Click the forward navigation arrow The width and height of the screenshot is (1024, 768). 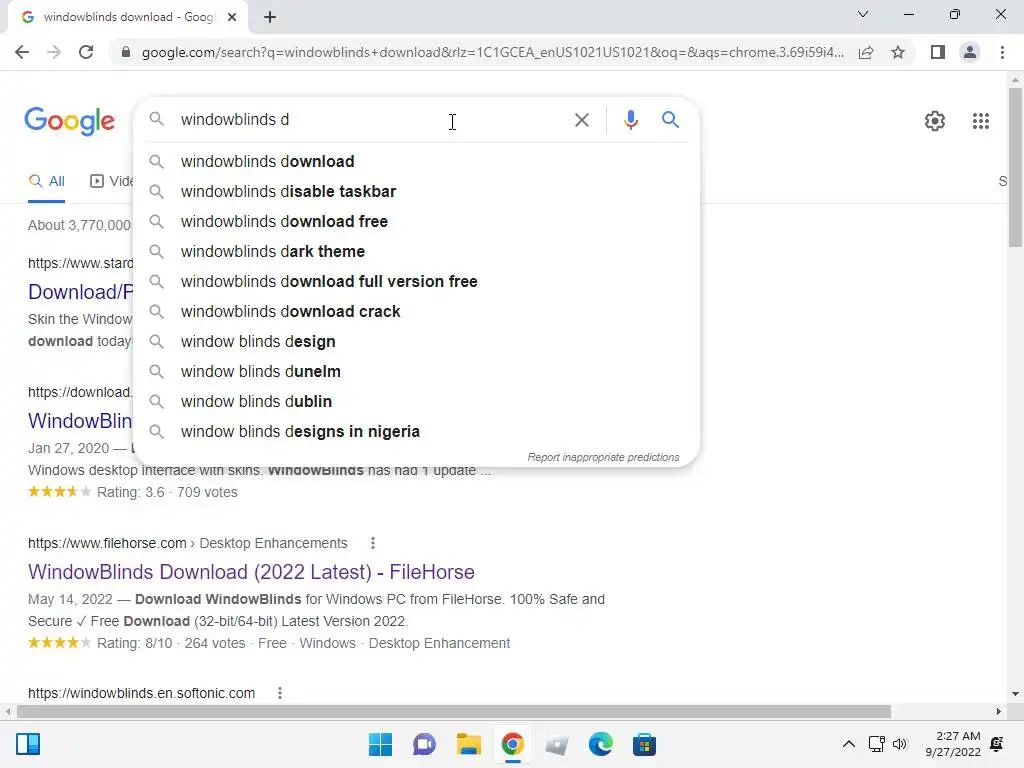pyautogui.click(x=54, y=52)
